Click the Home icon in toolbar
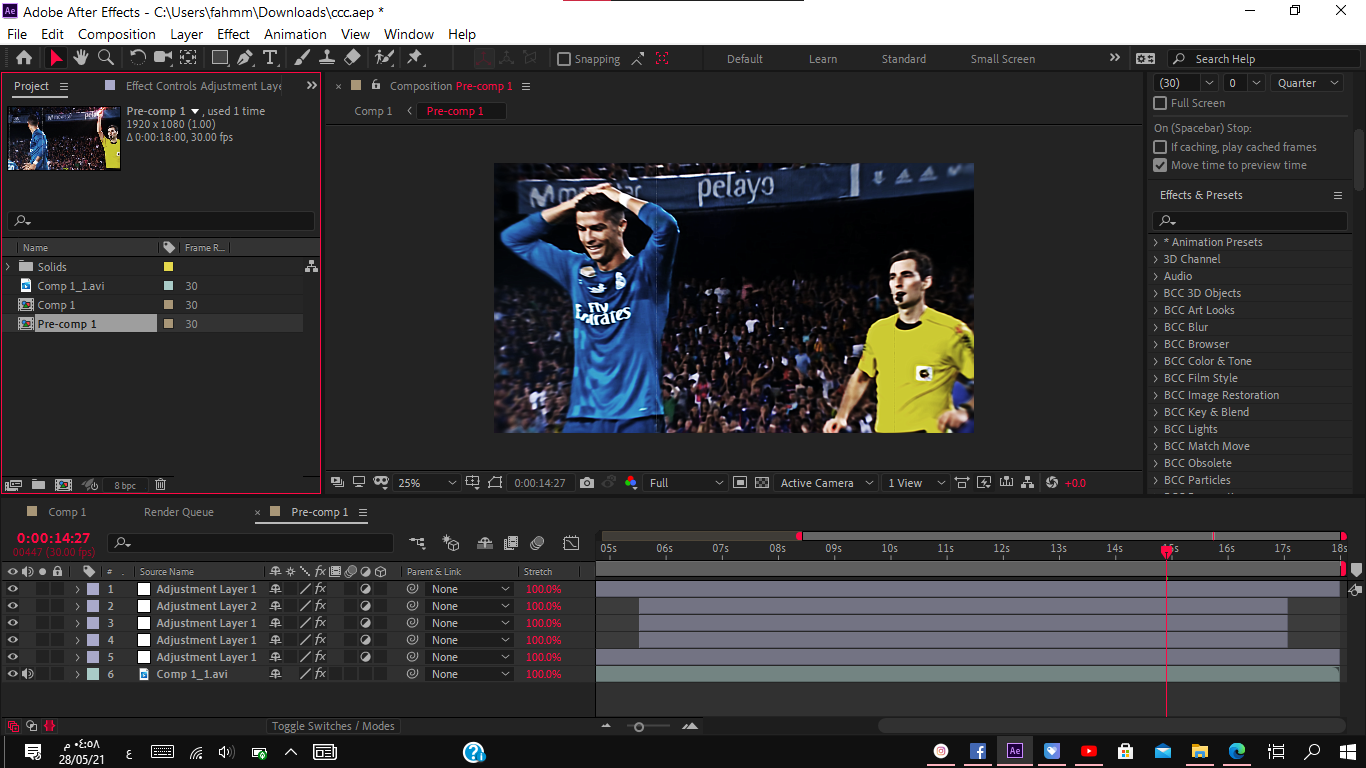The height and width of the screenshot is (768, 1366). (x=24, y=58)
